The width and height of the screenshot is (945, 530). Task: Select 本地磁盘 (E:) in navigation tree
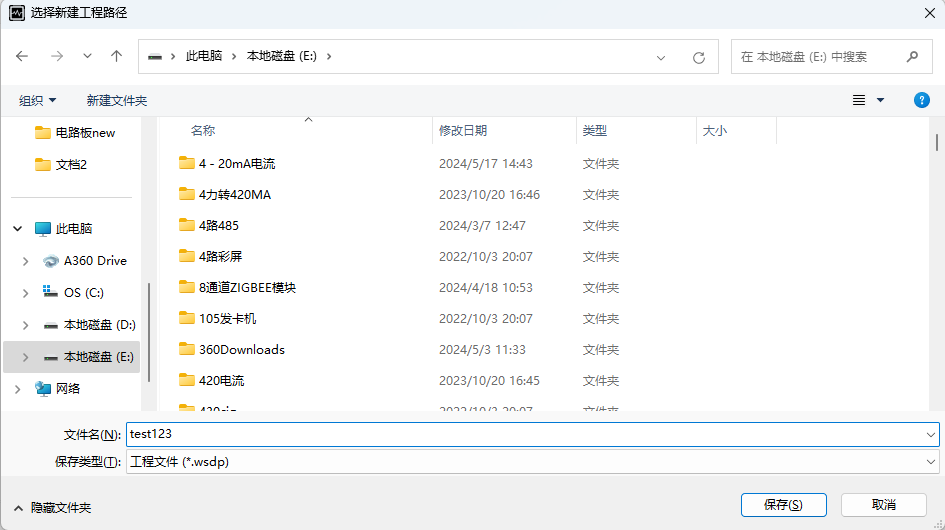89,357
